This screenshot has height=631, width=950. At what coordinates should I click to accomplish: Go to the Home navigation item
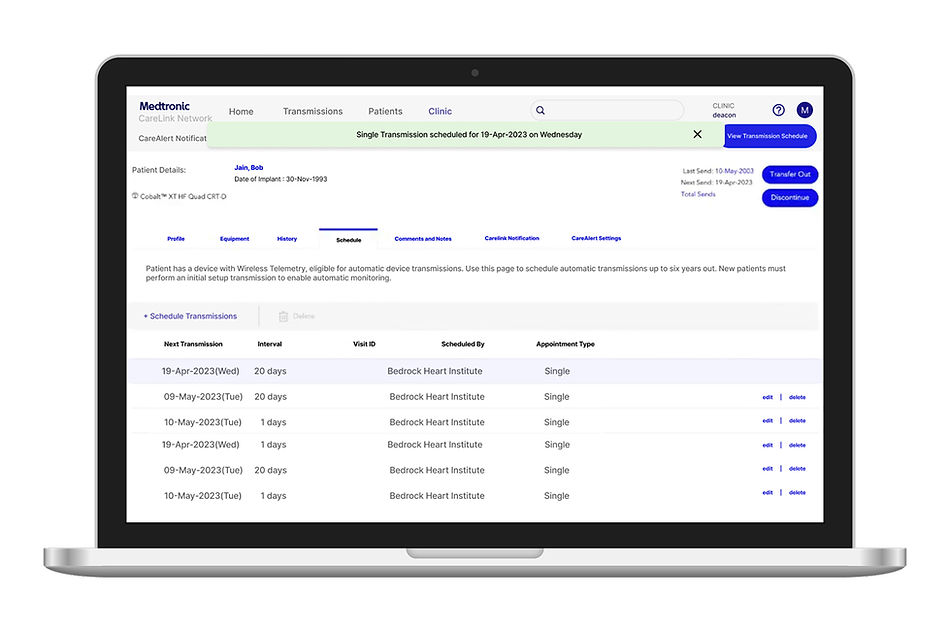[241, 112]
